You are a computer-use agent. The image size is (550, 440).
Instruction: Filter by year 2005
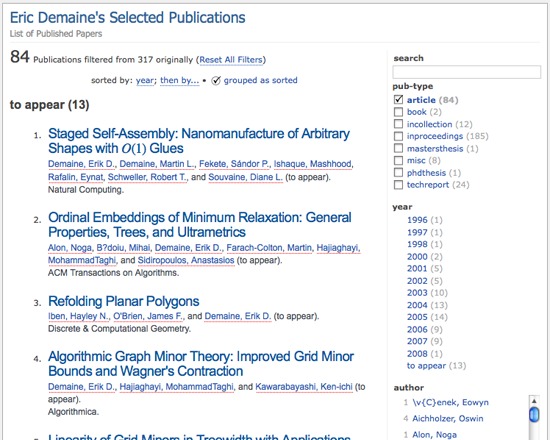click(417, 317)
